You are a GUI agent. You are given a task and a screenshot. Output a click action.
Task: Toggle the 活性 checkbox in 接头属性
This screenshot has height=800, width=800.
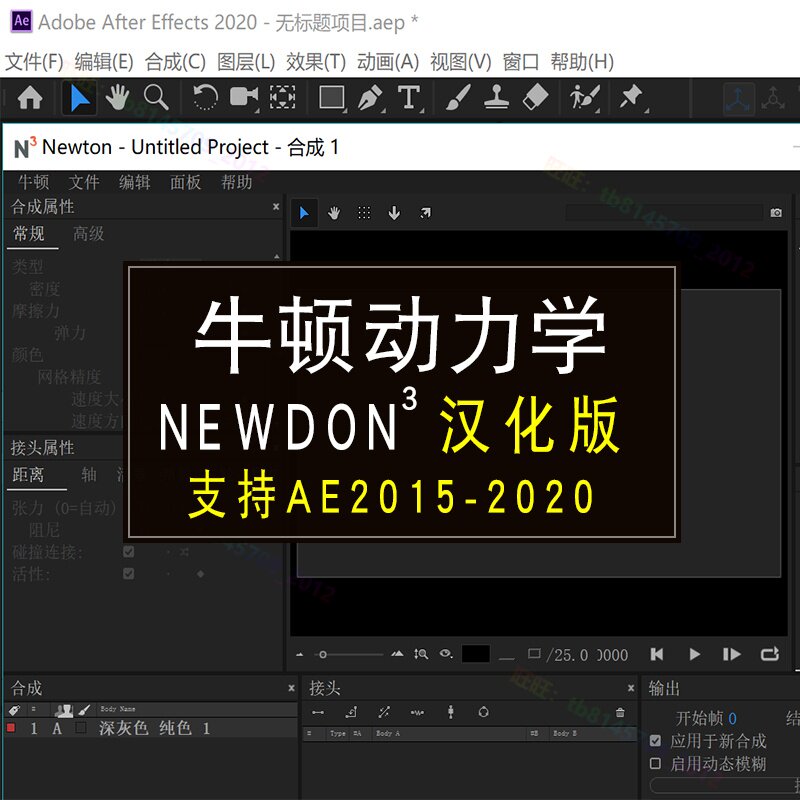point(128,573)
